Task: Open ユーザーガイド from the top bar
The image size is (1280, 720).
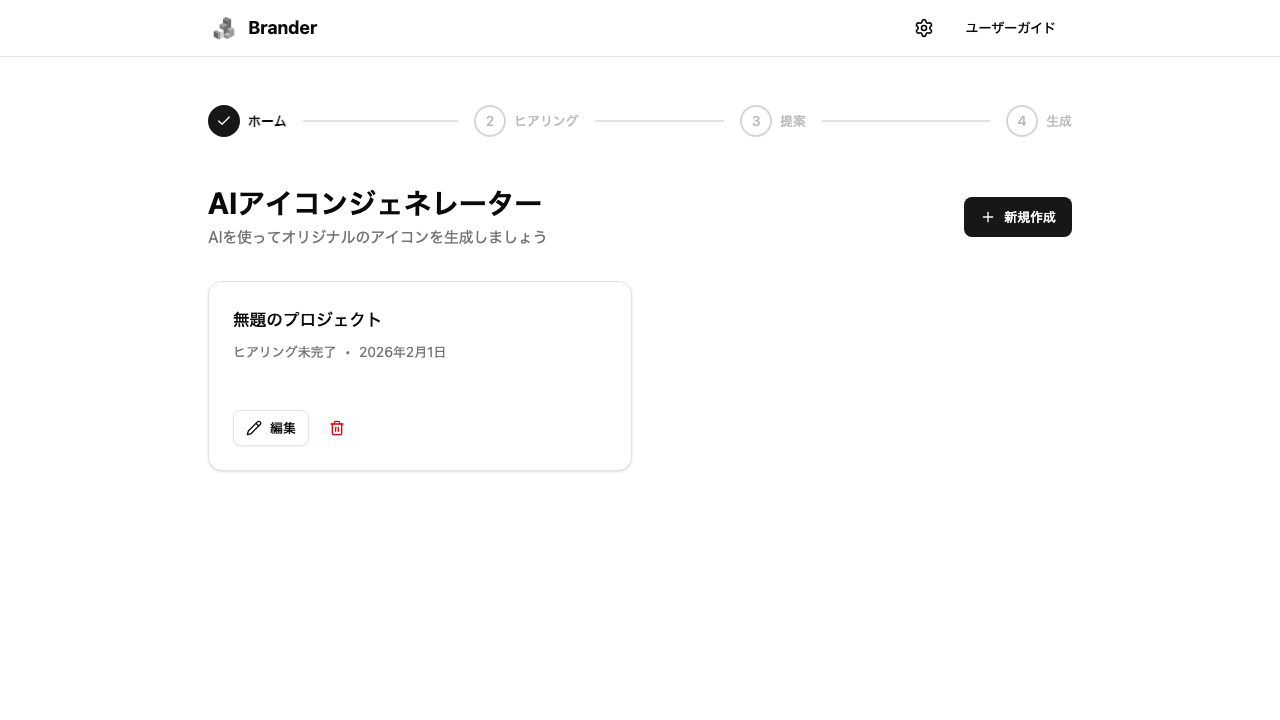Action: [1009, 28]
